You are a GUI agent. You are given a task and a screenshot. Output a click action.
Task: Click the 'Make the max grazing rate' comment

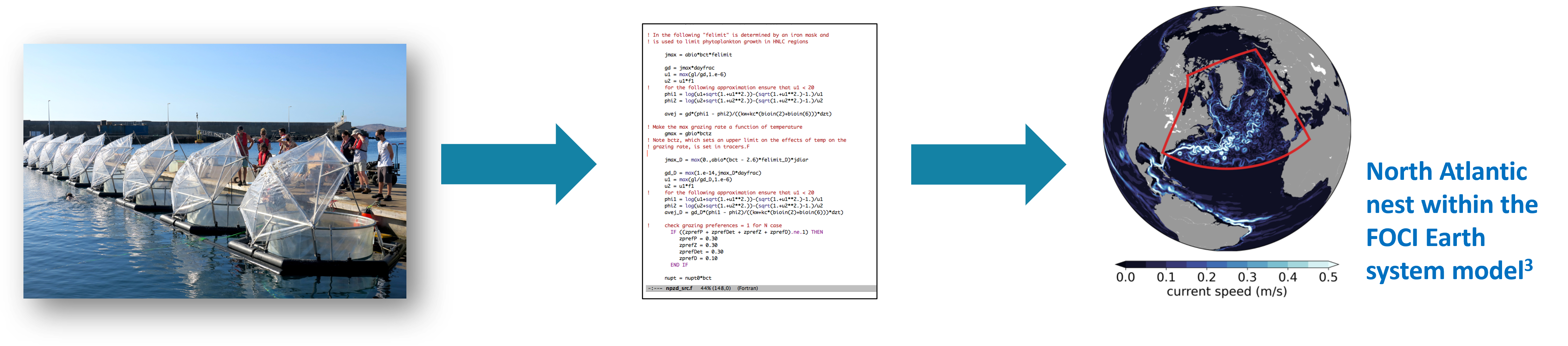tap(725, 127)
